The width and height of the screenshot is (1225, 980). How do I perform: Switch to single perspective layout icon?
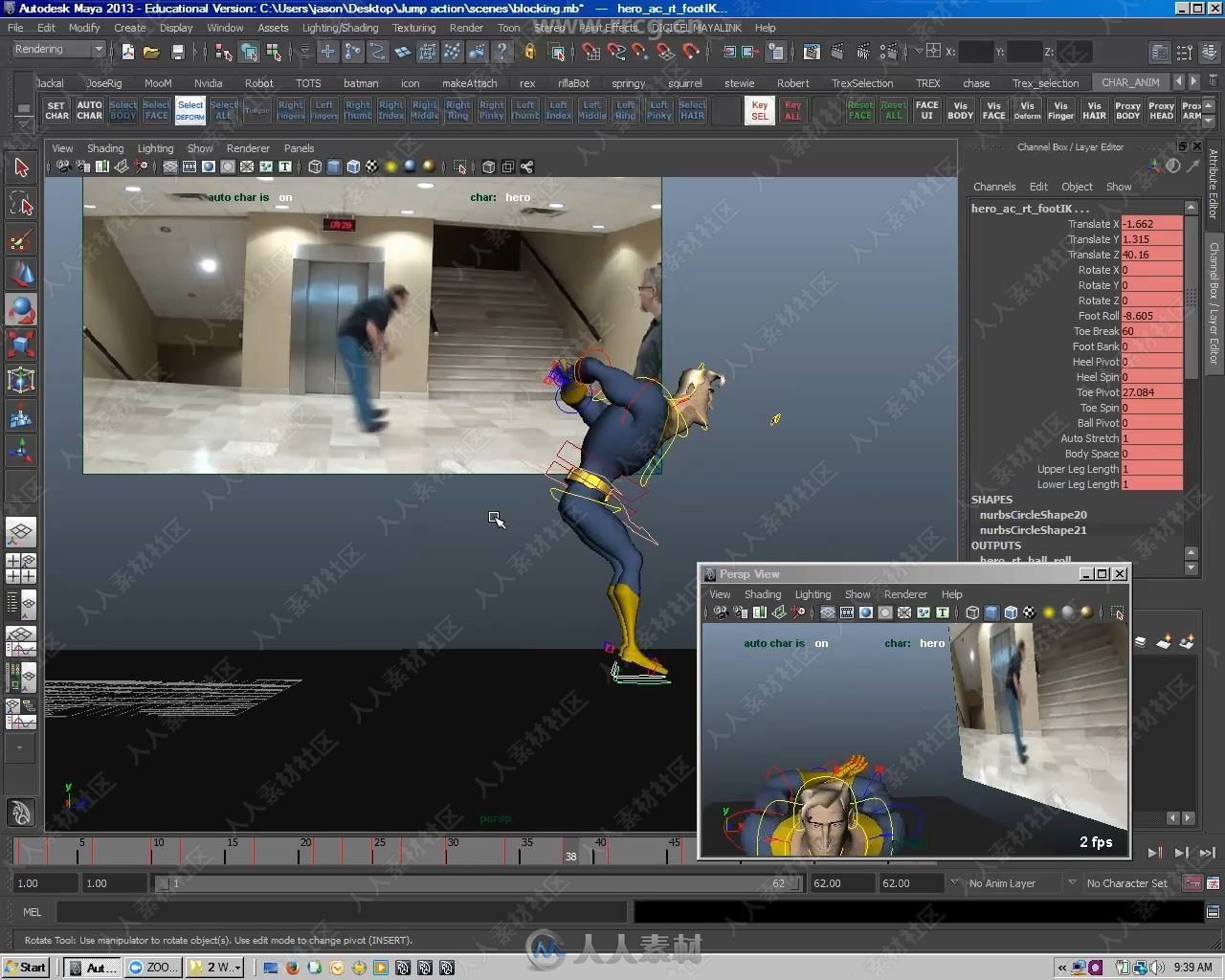coord(21,532)
